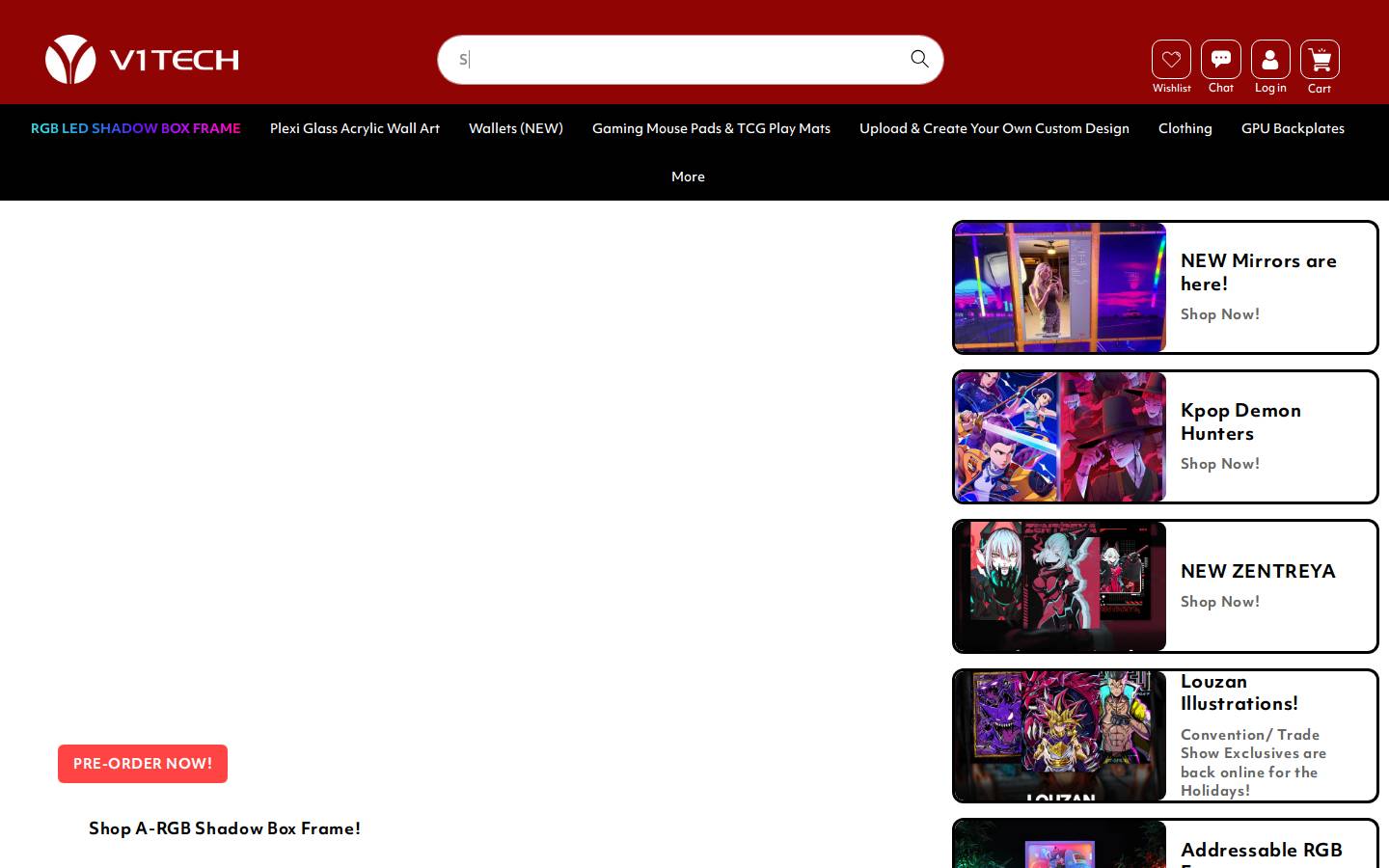The width and height of the screenshot is (1389, 868).
Task: Open RGB LED SHADOW BOX FRAME menu
Action: 136,128
